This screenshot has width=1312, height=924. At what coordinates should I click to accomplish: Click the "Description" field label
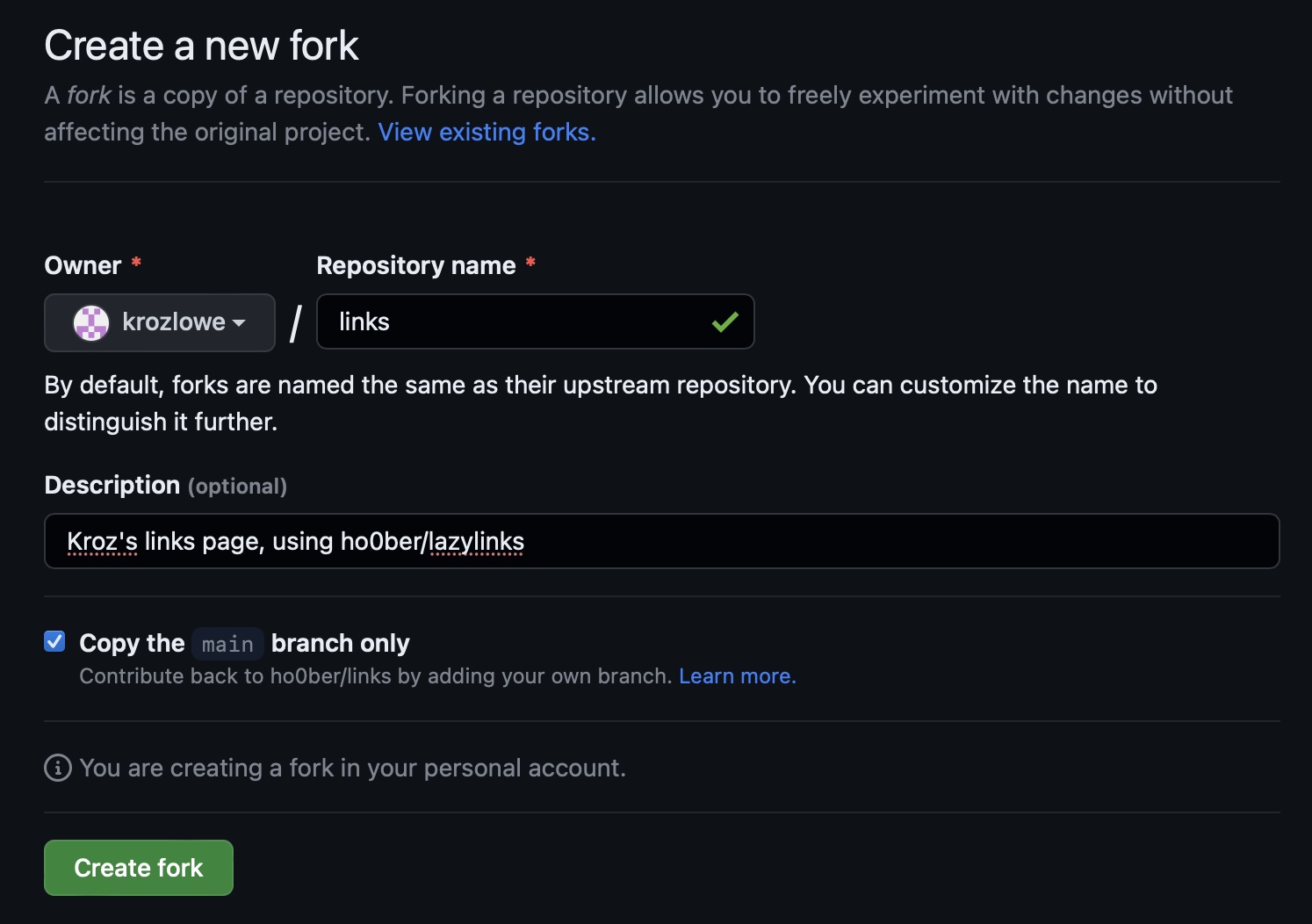click(112, 485)
